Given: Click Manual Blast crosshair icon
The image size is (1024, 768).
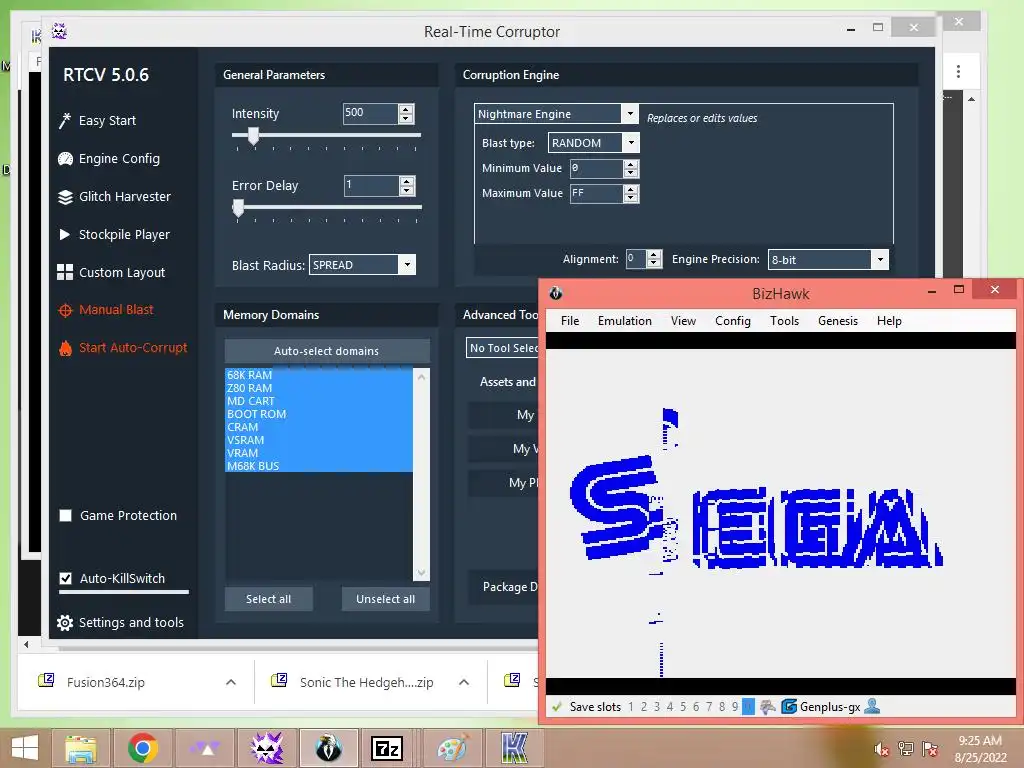Looking at the screenshot, I should pyautogui.click(x=65, y=310).
